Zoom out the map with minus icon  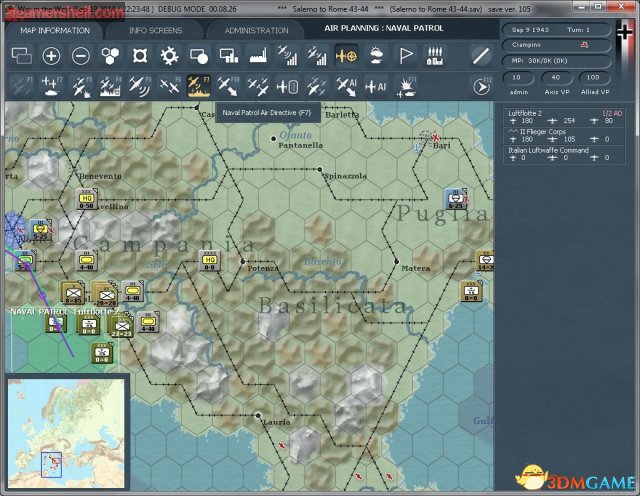coord(81,56)
